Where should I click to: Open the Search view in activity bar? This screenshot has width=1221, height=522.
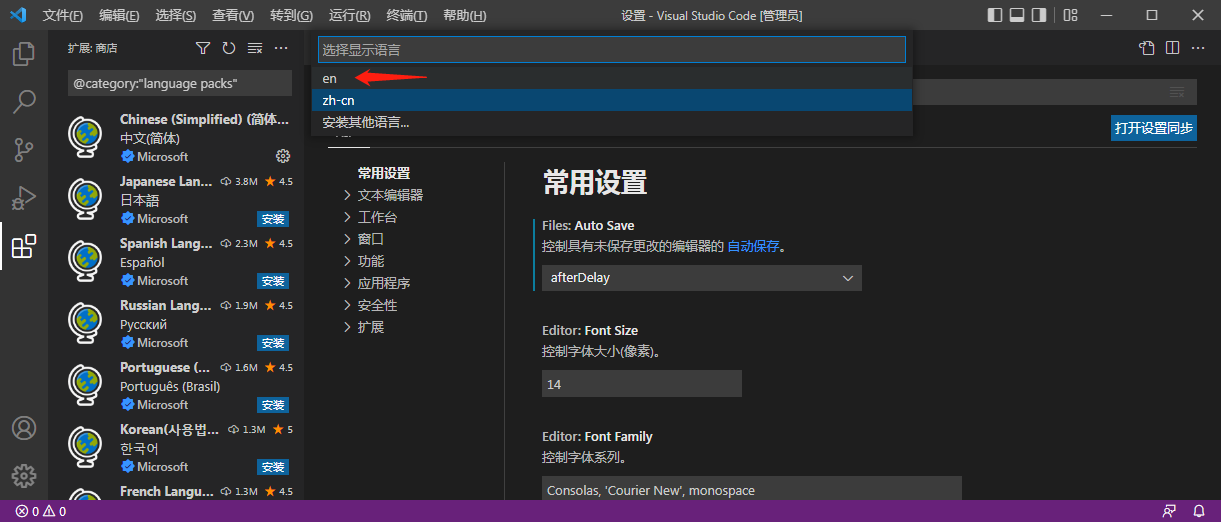click(24, 101)
